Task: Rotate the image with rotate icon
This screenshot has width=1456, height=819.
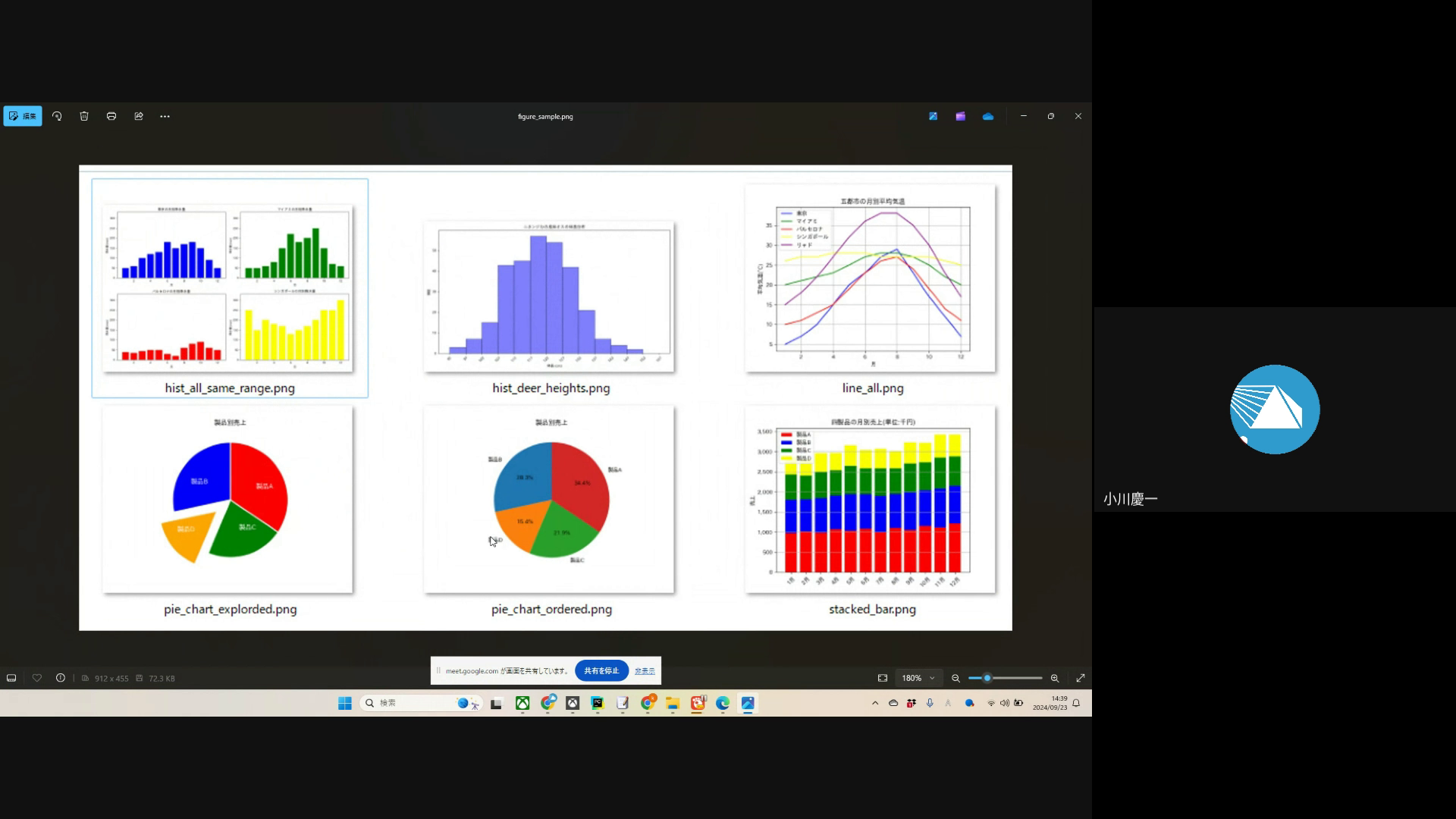Action: [x=57, y=116]
